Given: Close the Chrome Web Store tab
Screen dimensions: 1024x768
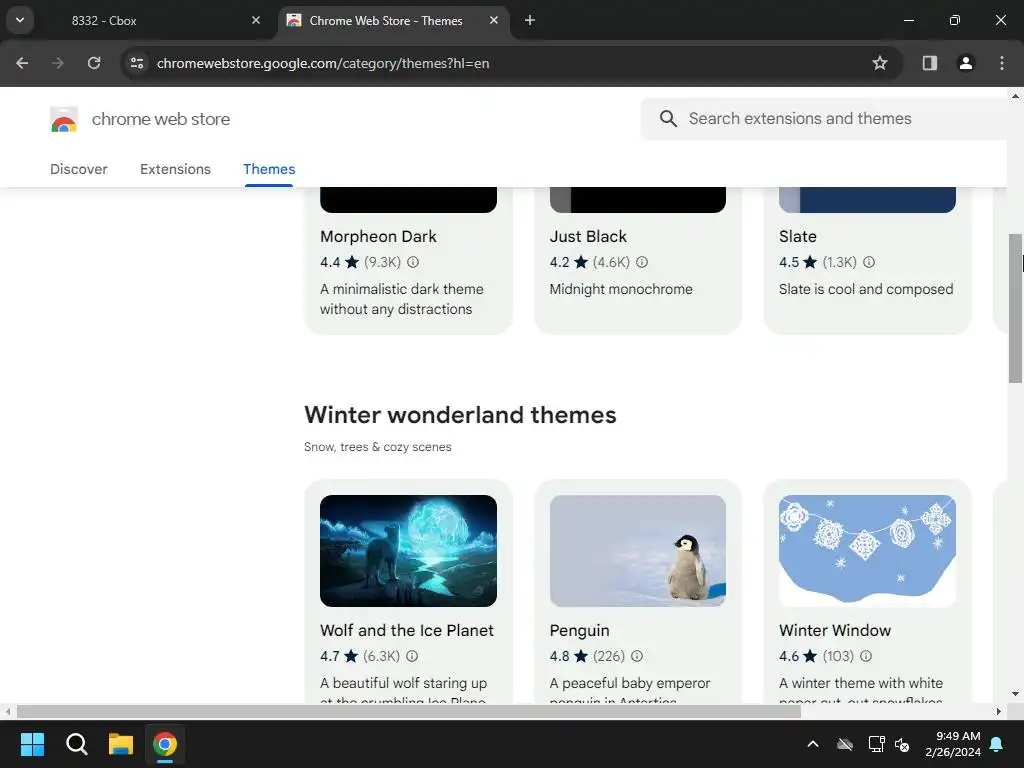Looking at the screenshot, I should pos(494,21).
